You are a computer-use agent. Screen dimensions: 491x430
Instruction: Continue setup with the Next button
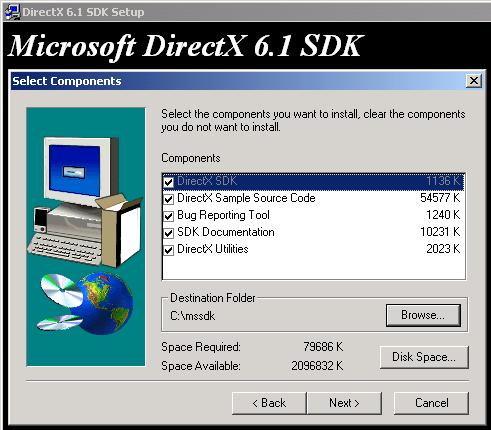pos(344,403)
